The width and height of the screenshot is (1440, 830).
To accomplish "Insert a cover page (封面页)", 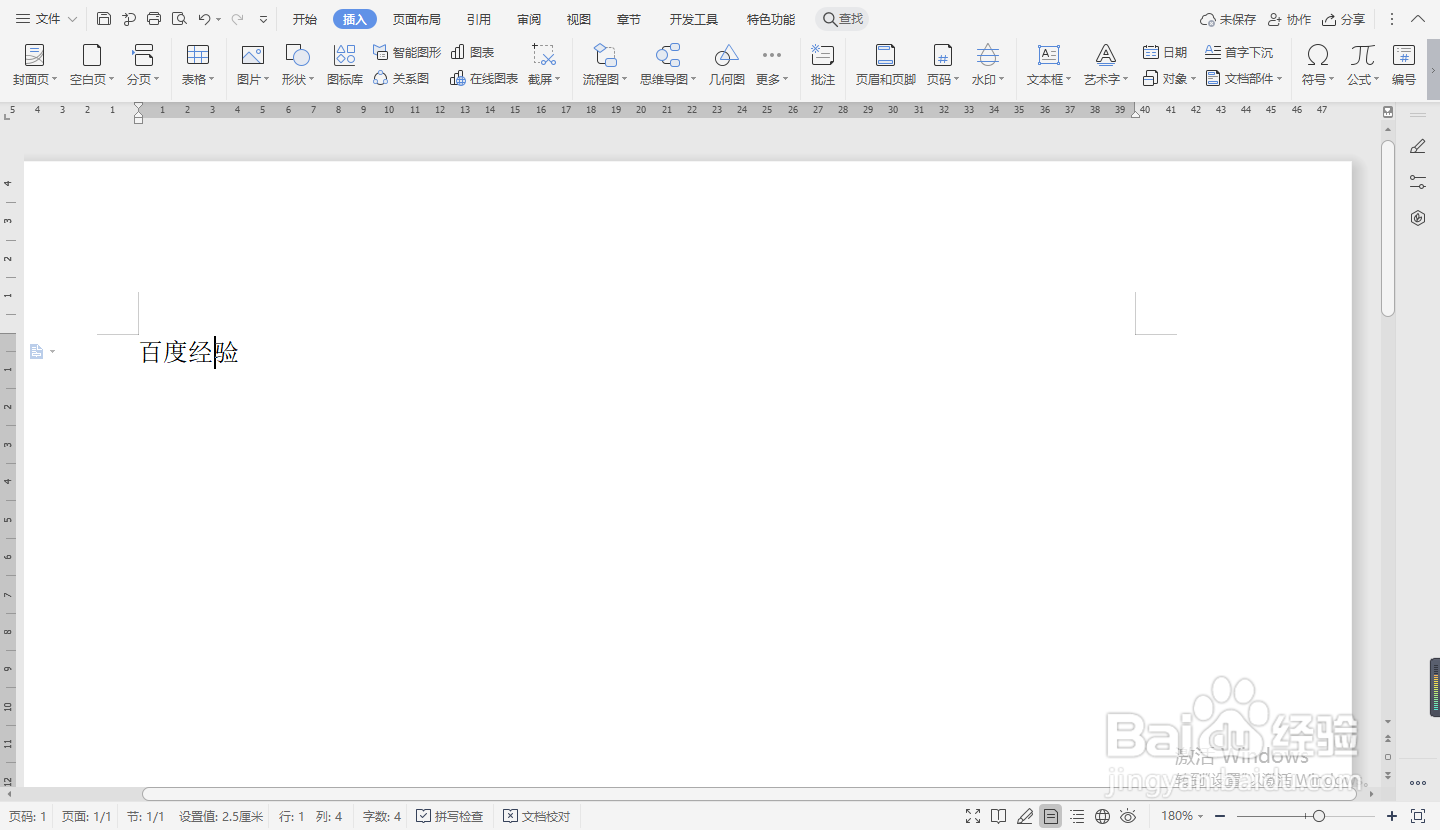I will [x=35, y=65].
